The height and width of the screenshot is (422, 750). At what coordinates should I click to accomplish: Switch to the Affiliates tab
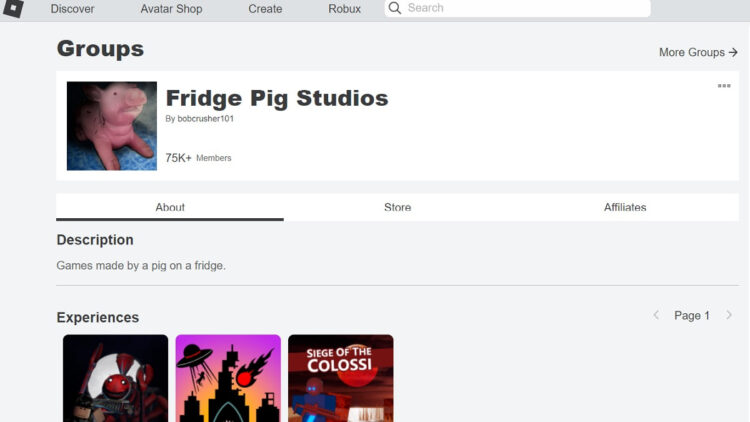(x=625, y=207)
